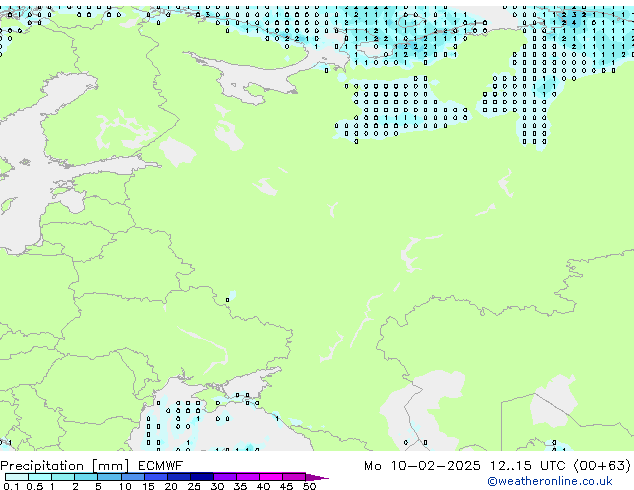Screen dimensions: 634x490
Task: Click the 0.1–0.5 mm legend color swatch
Action: point(17,477)
